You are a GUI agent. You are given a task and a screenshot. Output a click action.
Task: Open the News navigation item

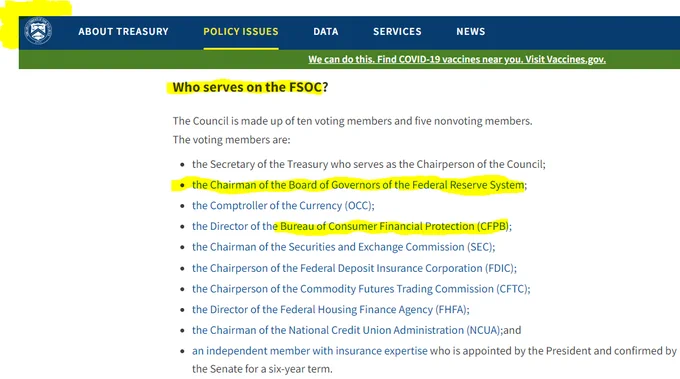(471, 32)
